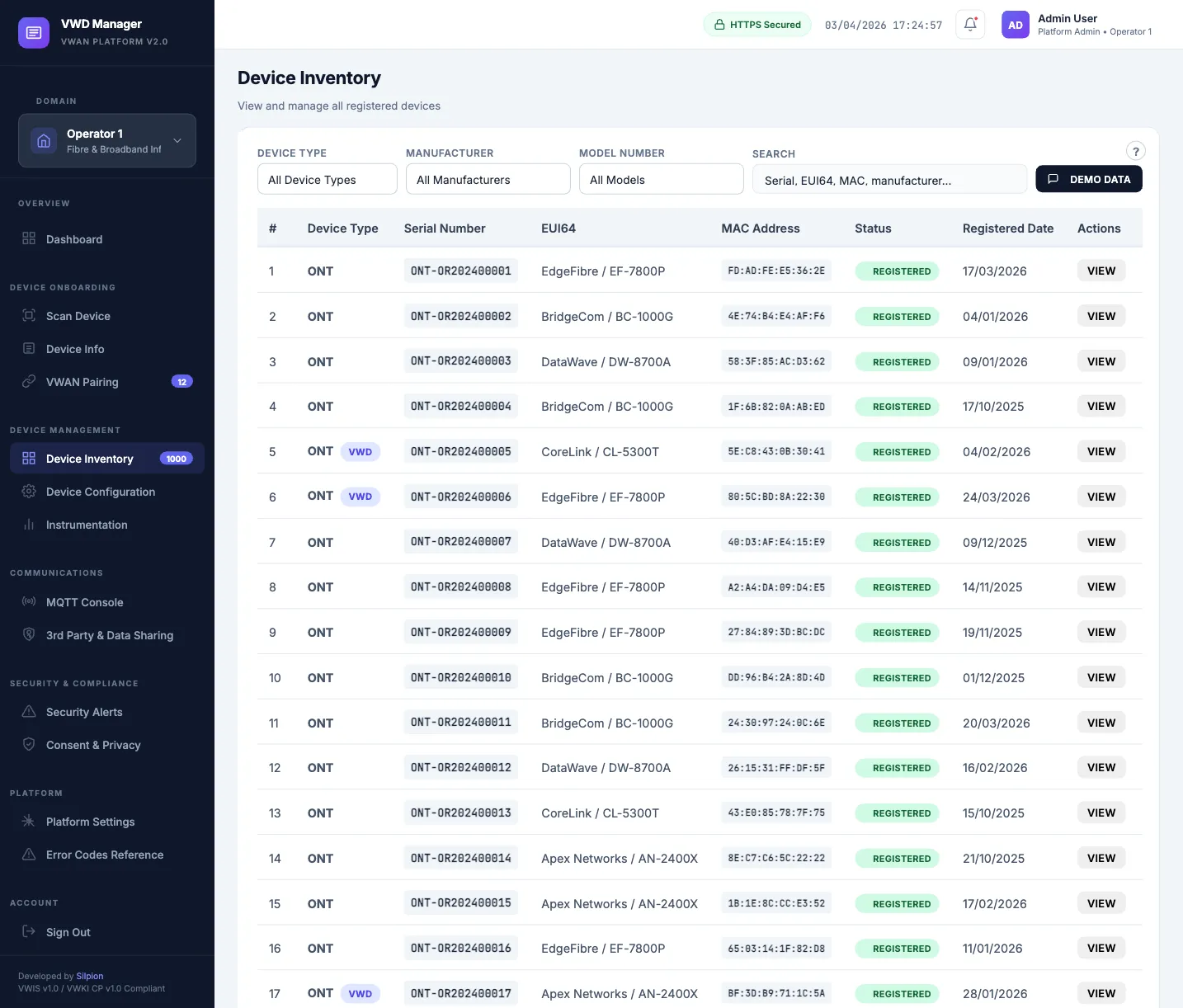The image size is (1183, 1008).
Task: Click the VWD Manager logo icon
Action: [34, 33]
